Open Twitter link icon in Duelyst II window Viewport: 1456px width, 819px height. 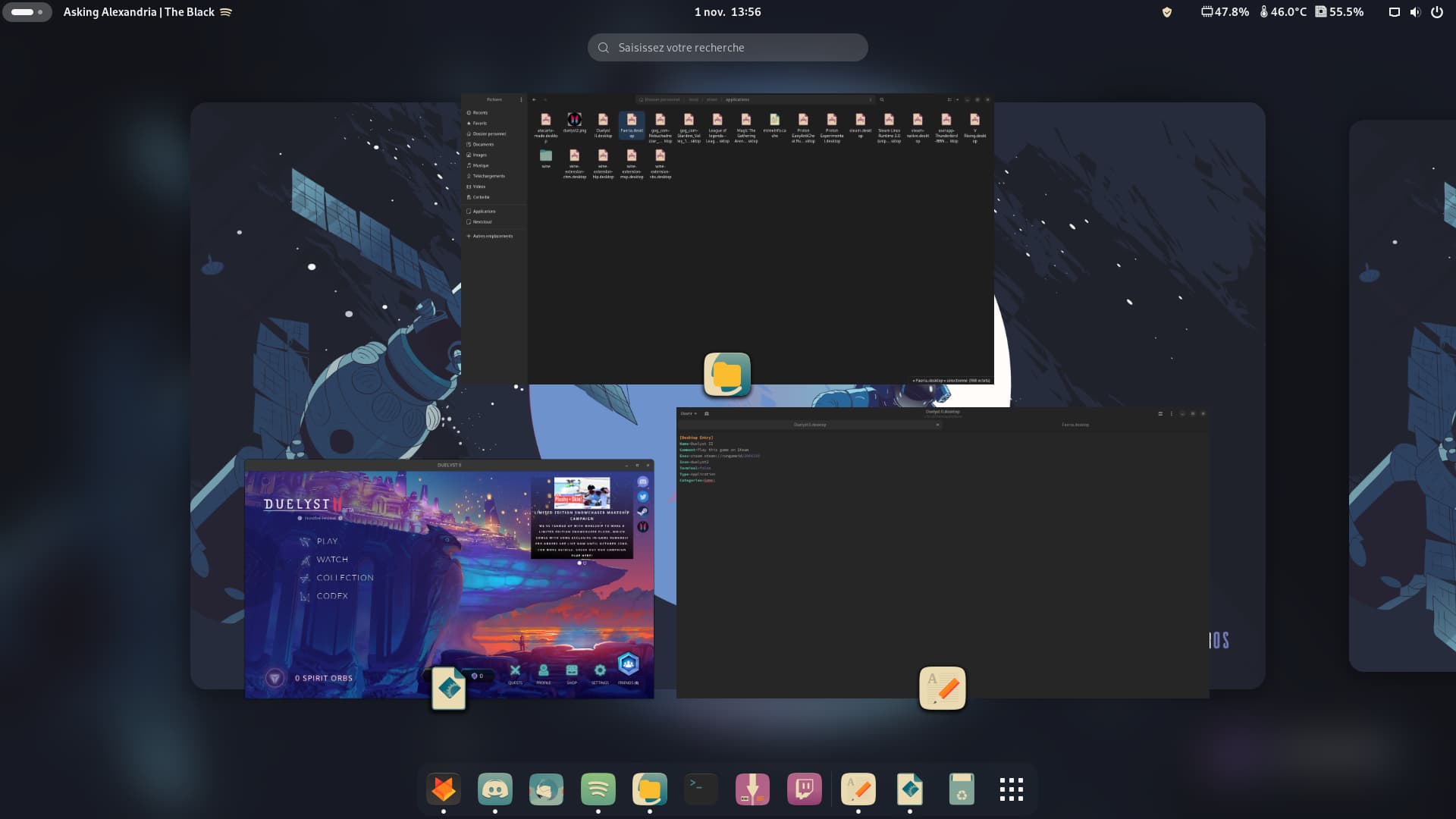[643, 497]
